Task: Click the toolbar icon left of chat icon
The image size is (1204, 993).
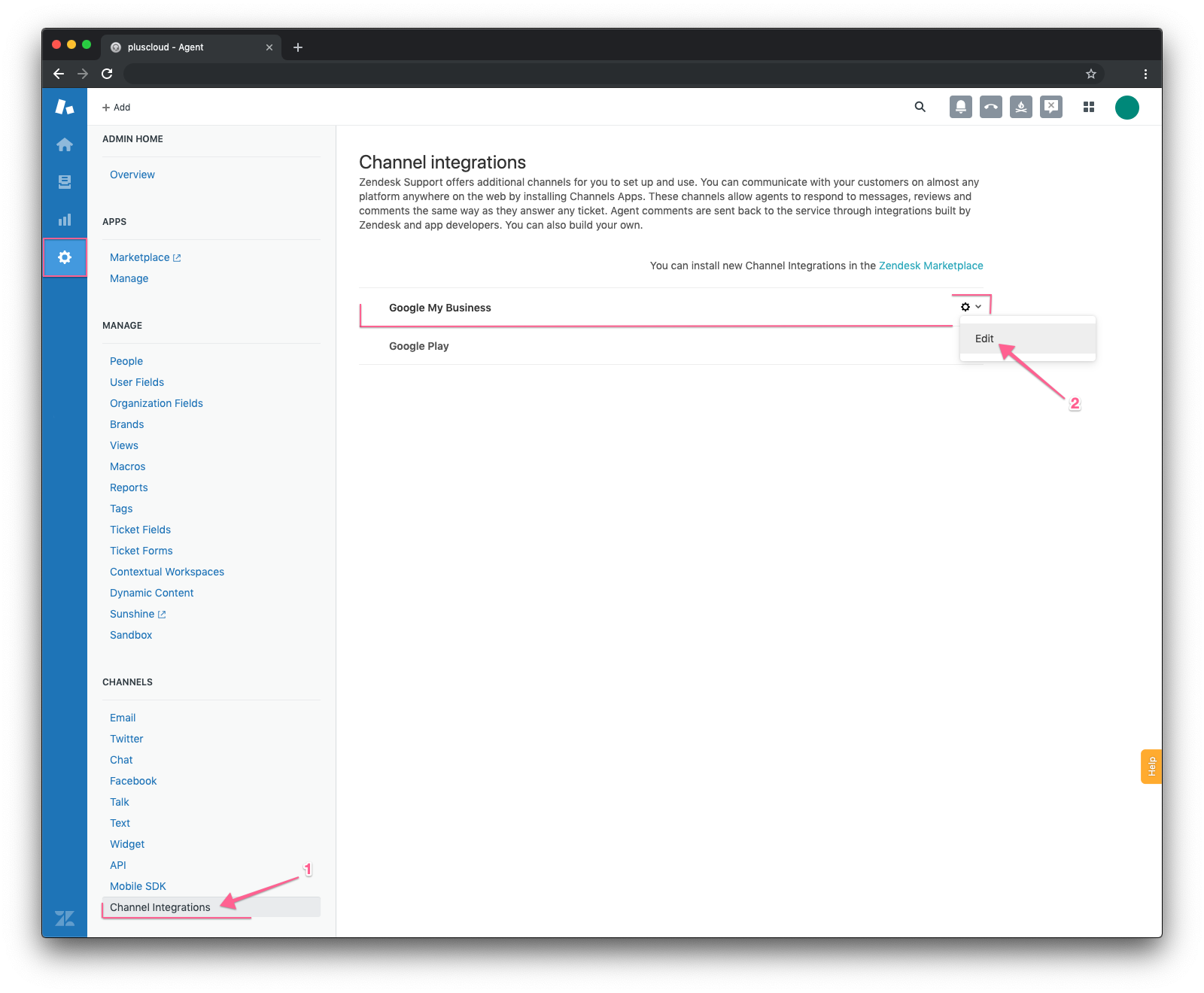Action: click(1021, 107)
